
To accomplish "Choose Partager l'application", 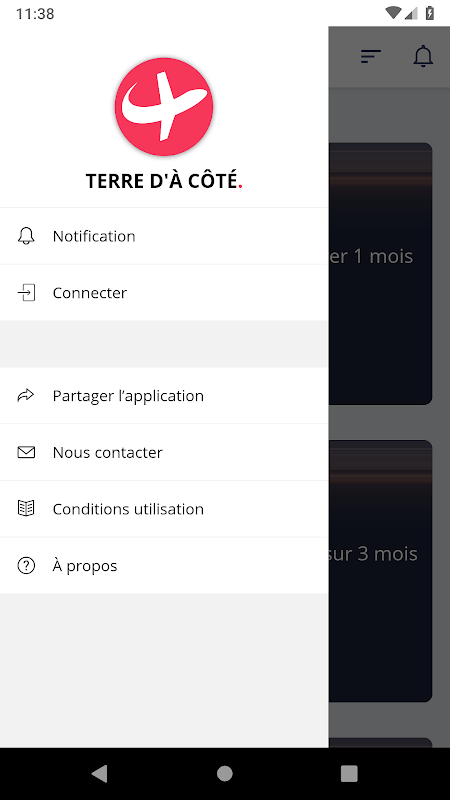I will click(x=164, y=395).
